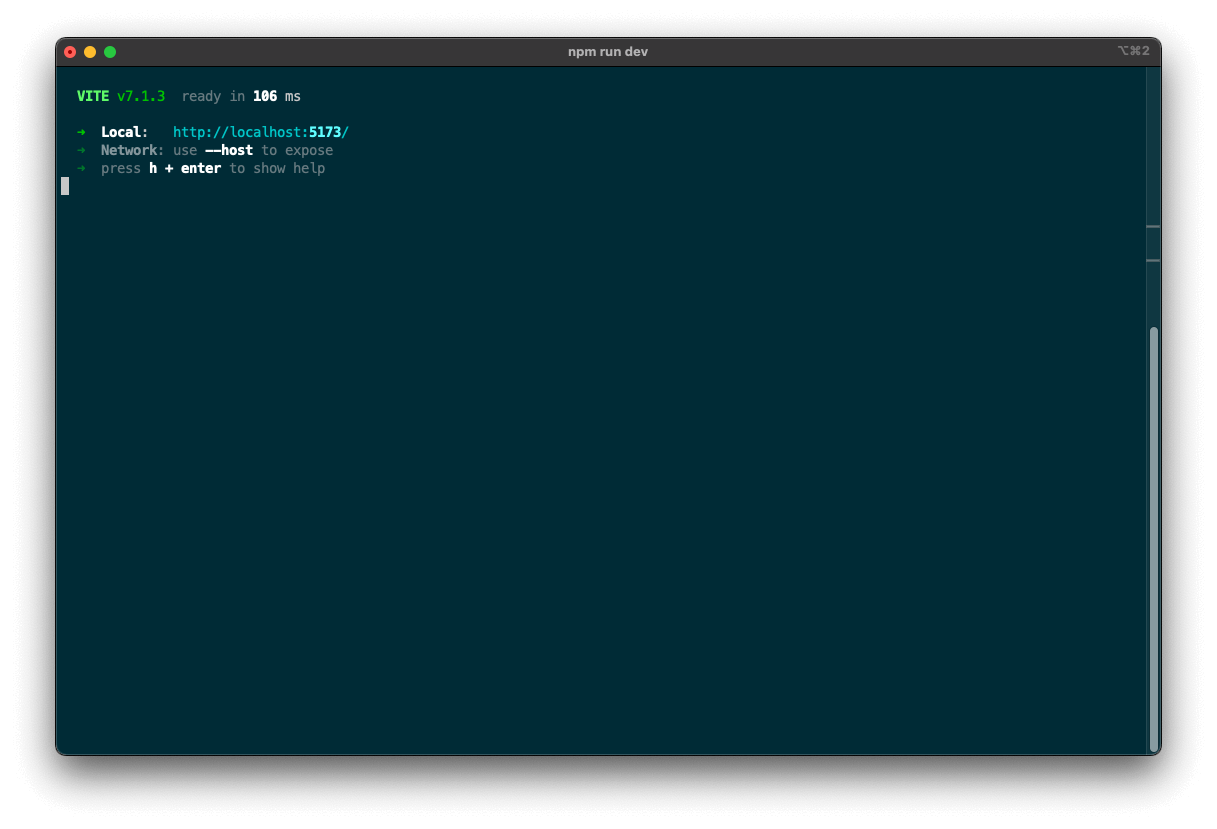Click the 'Network:' label

click(x=133, y=150)
